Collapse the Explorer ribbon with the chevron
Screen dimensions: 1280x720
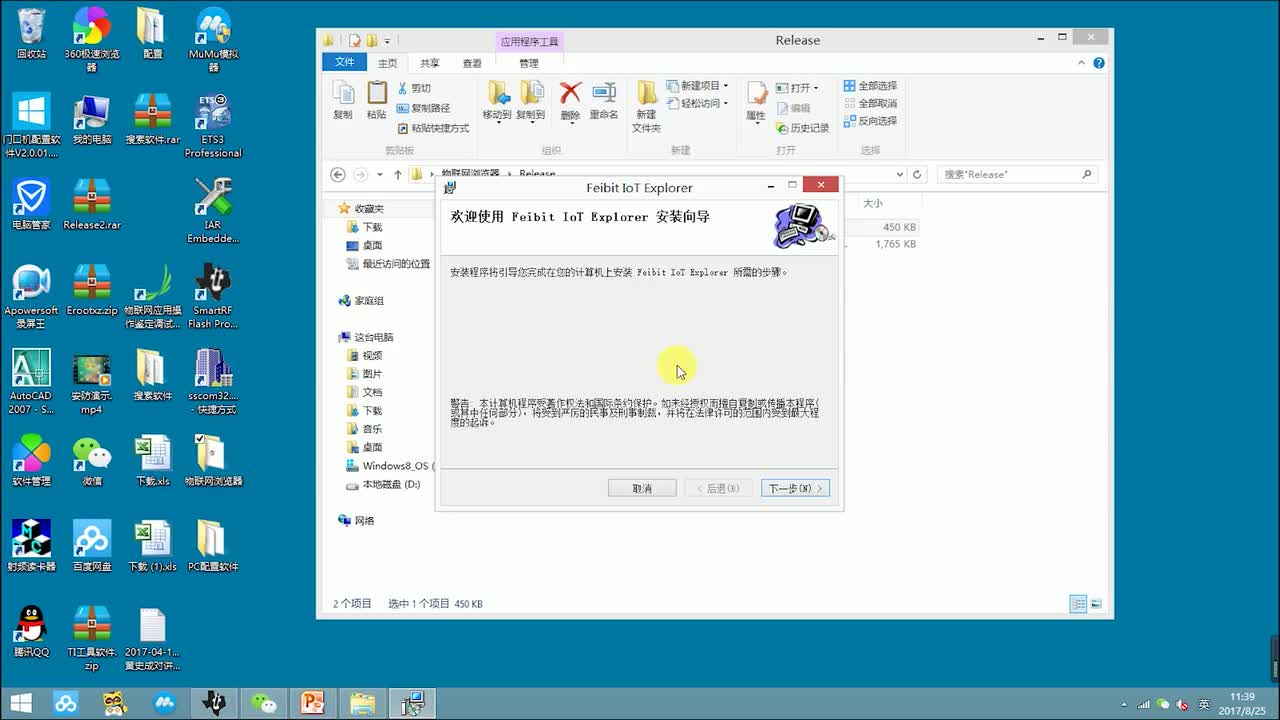pos(1082,63)
